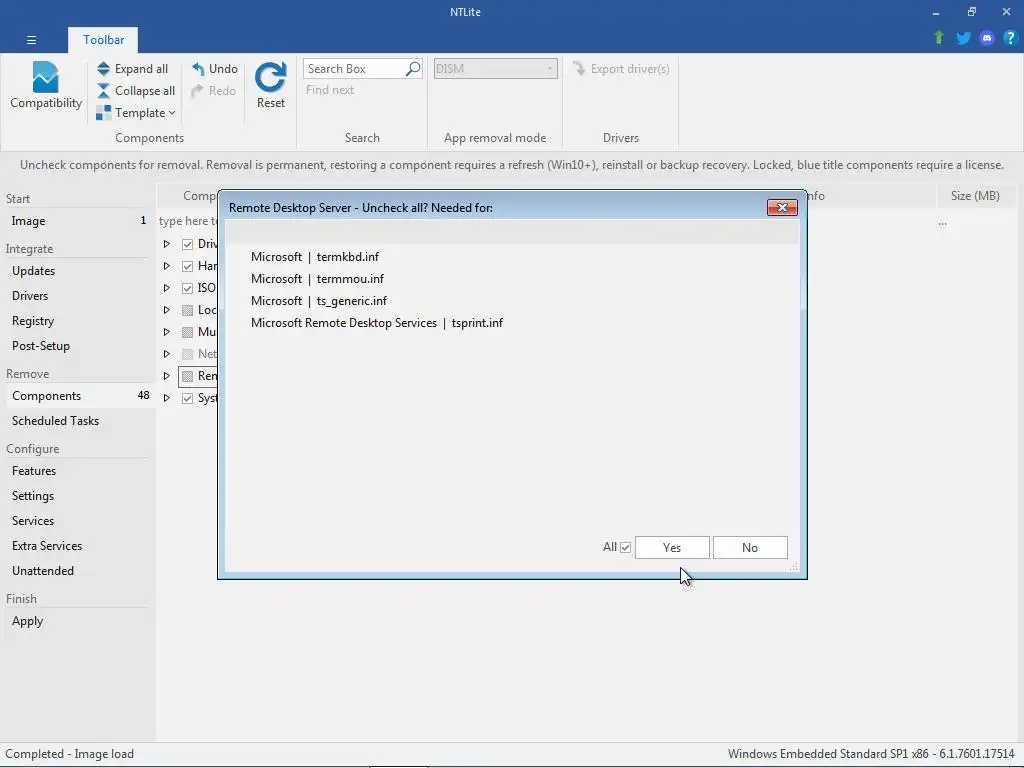1024x768 pixels.
Task: Expand the Net tree row
Action: click(167, 354)
